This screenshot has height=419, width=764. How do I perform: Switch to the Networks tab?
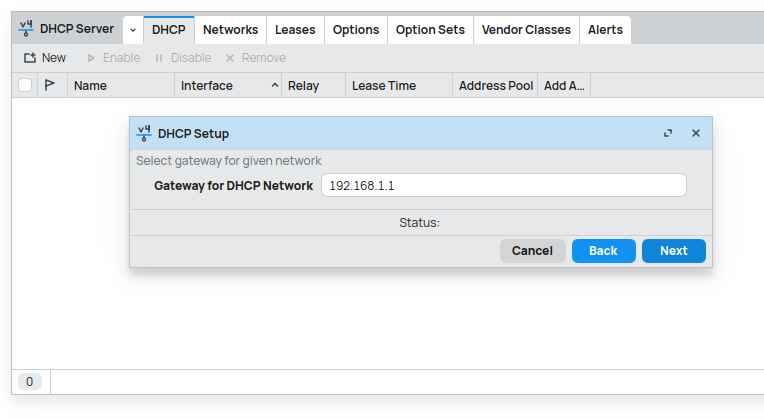click(x=230, y=30)
